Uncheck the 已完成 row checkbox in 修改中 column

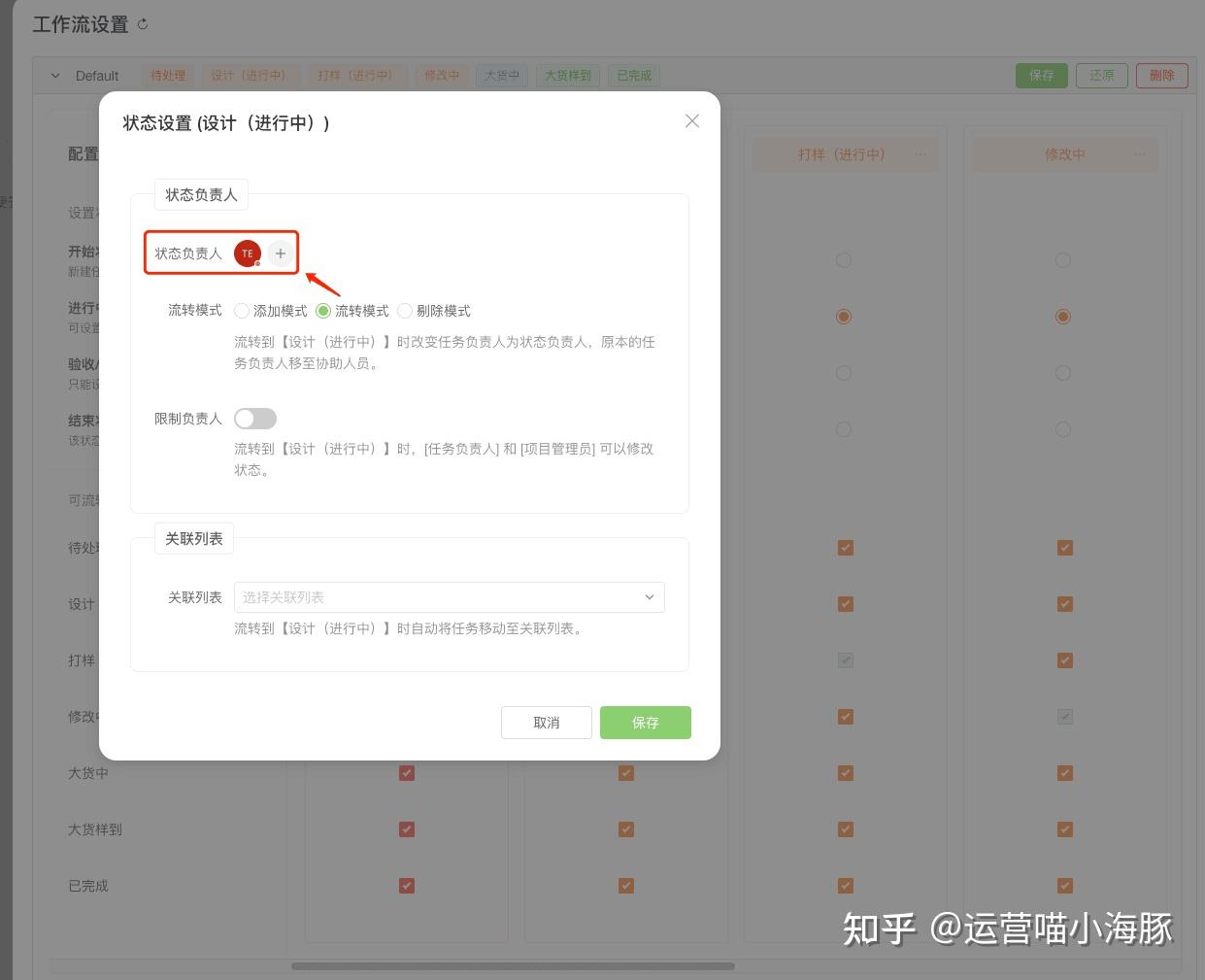1064,885
